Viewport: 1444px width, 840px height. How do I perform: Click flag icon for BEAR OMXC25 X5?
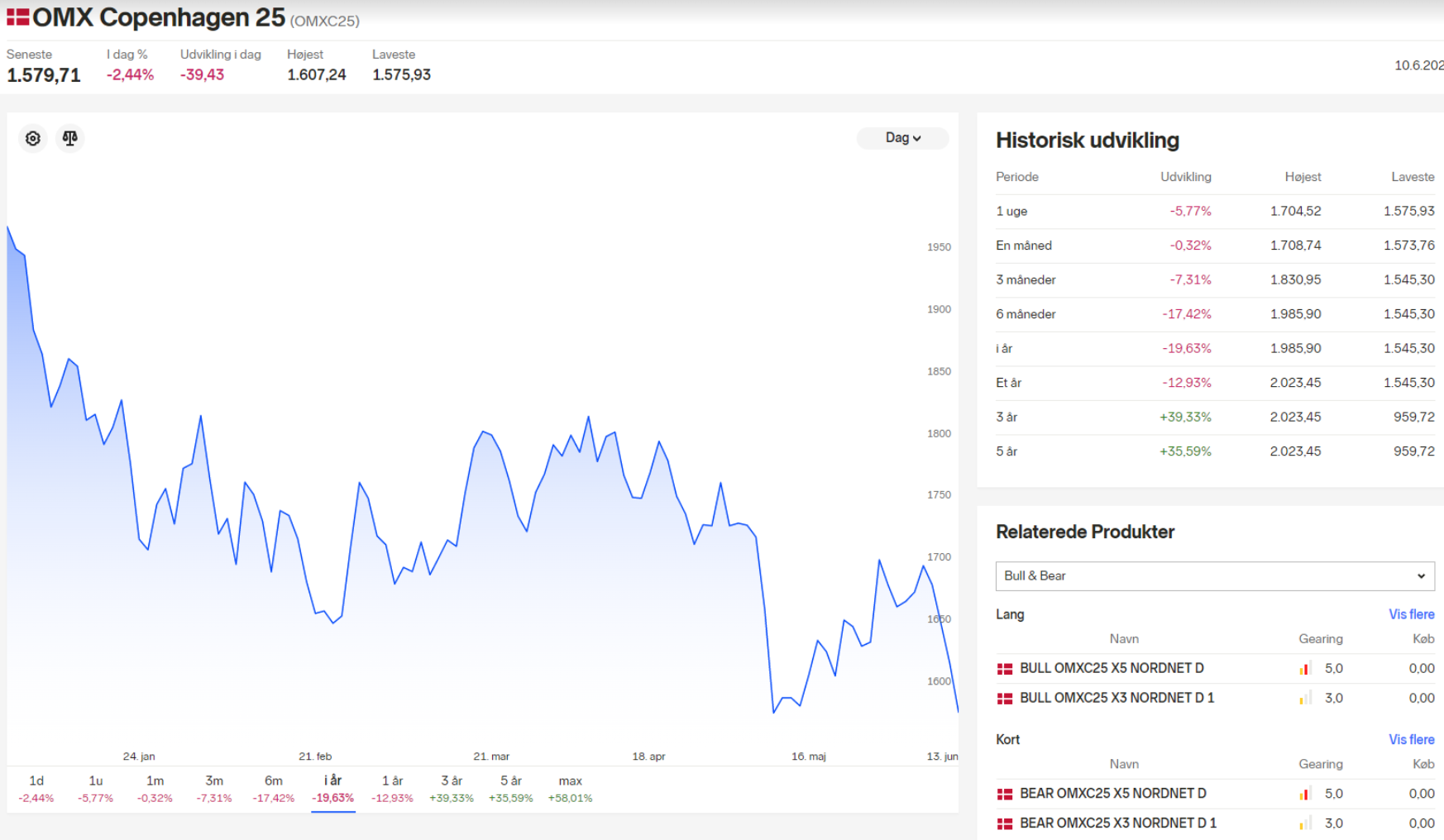tap(1005, 794)
